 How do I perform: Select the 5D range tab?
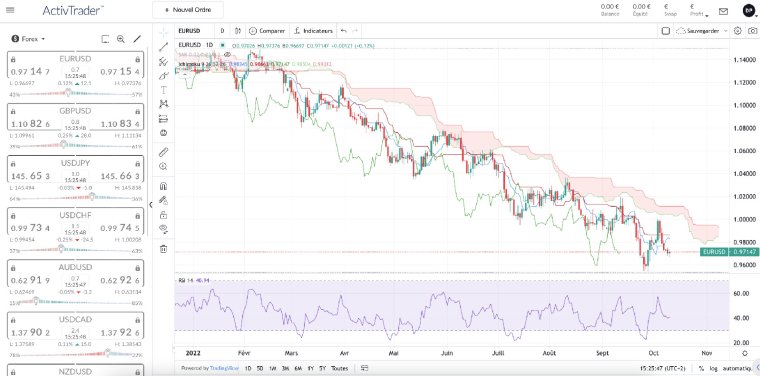click(x=260, y=368)
